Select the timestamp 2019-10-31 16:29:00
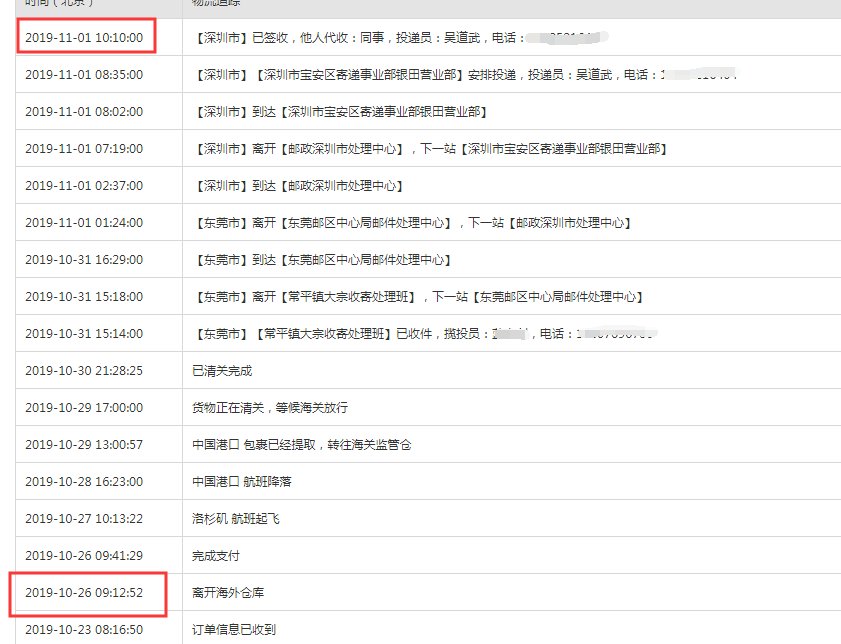This screenshot has height=644, width=841. pyautogui.click(x=84, y=260)
